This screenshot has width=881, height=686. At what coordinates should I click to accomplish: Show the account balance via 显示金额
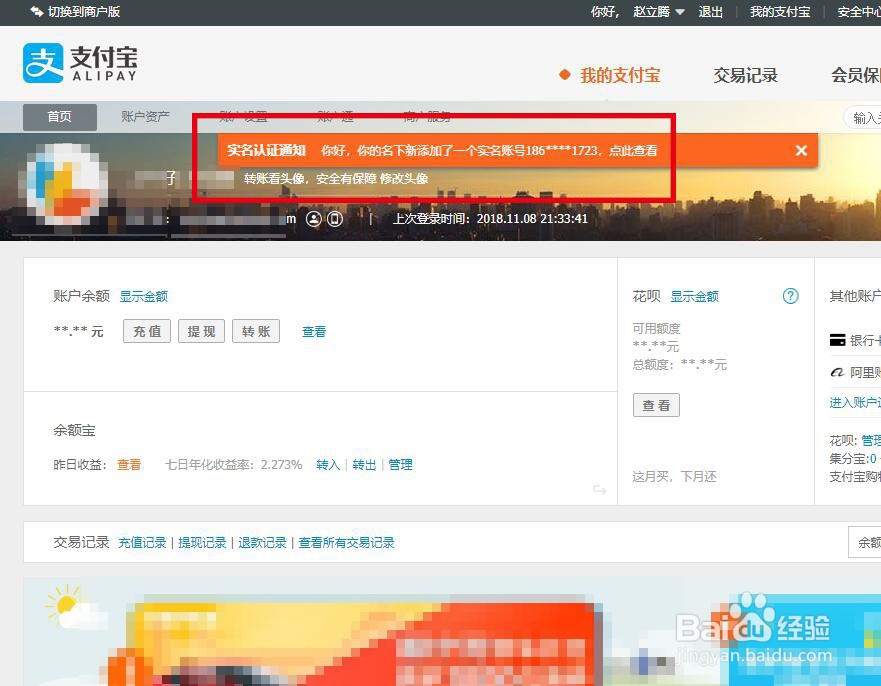(x=144, y=296)
